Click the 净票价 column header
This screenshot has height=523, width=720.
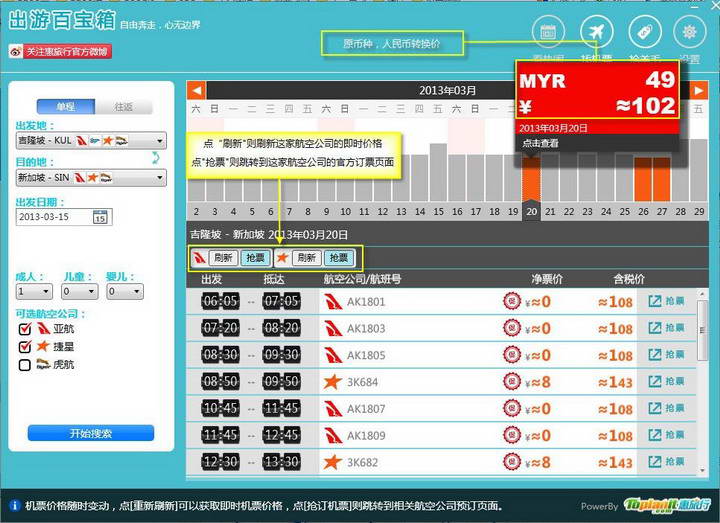[547, 279]
